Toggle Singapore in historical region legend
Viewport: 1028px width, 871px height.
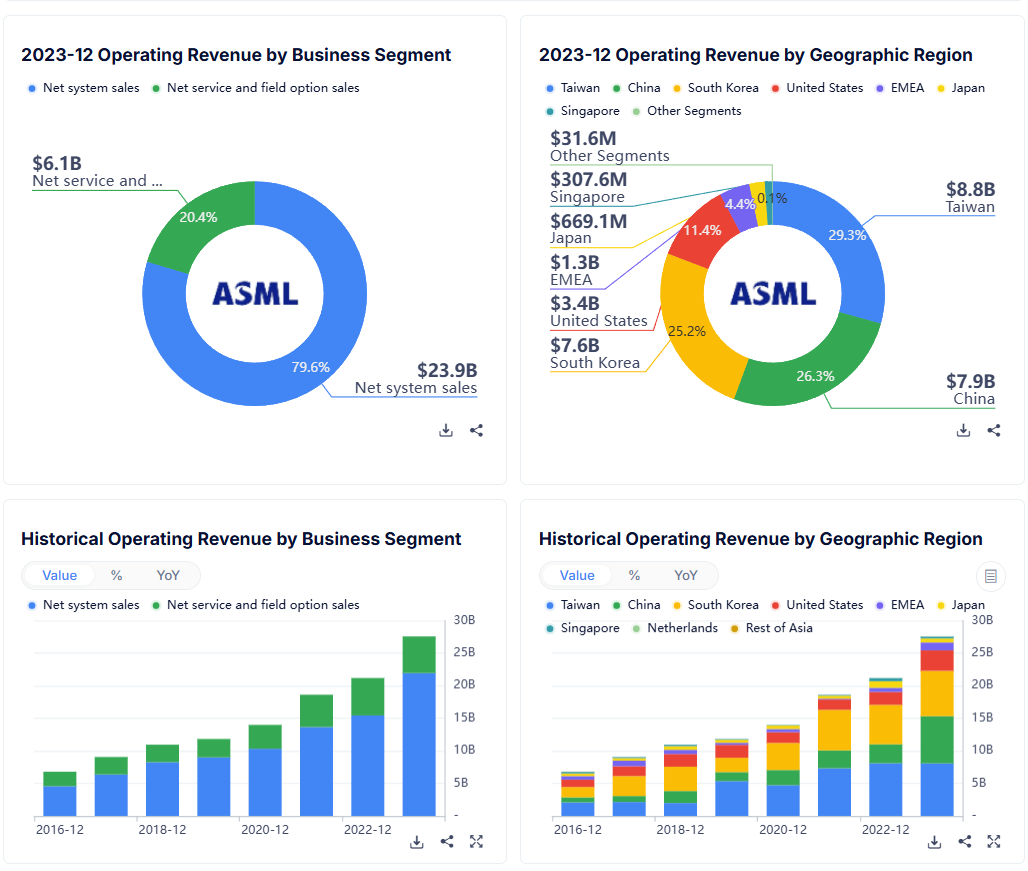(583, 628)
